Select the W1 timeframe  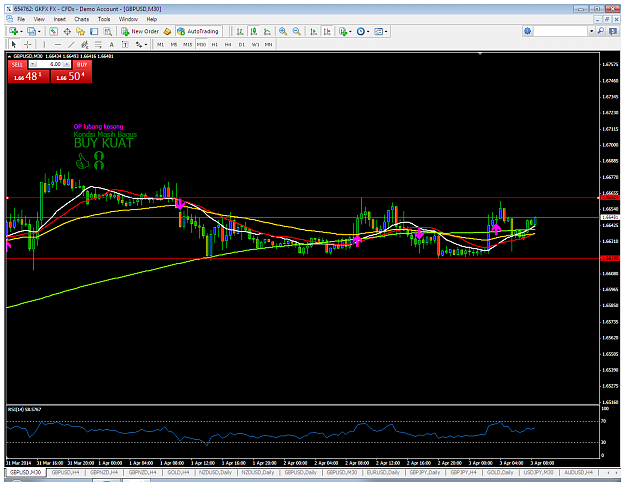click(255, 45)
